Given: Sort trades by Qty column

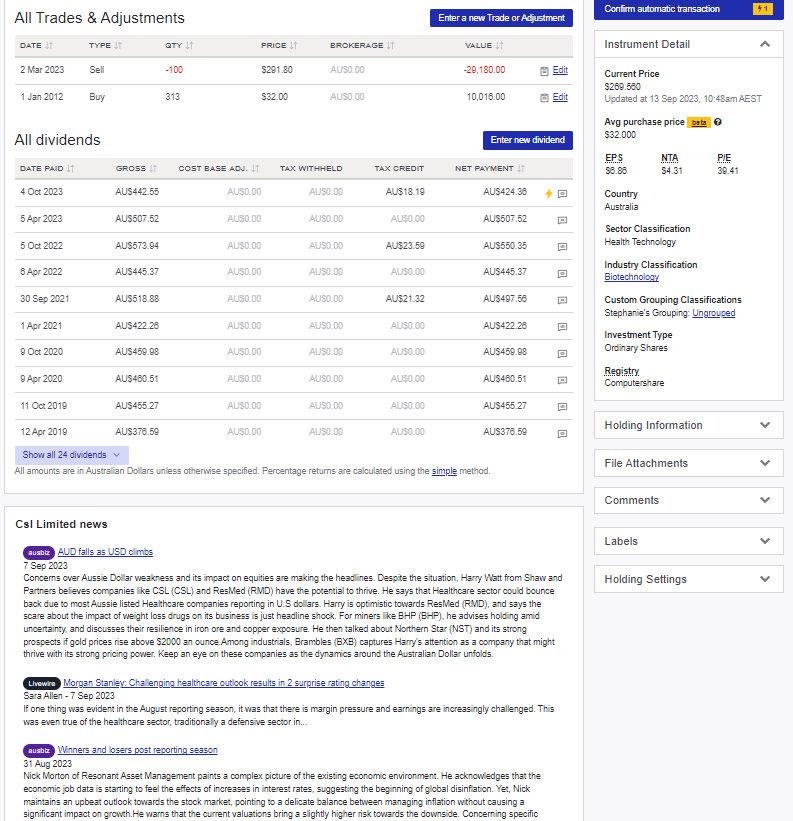Looking at the screenshot, I should (189, 46).
